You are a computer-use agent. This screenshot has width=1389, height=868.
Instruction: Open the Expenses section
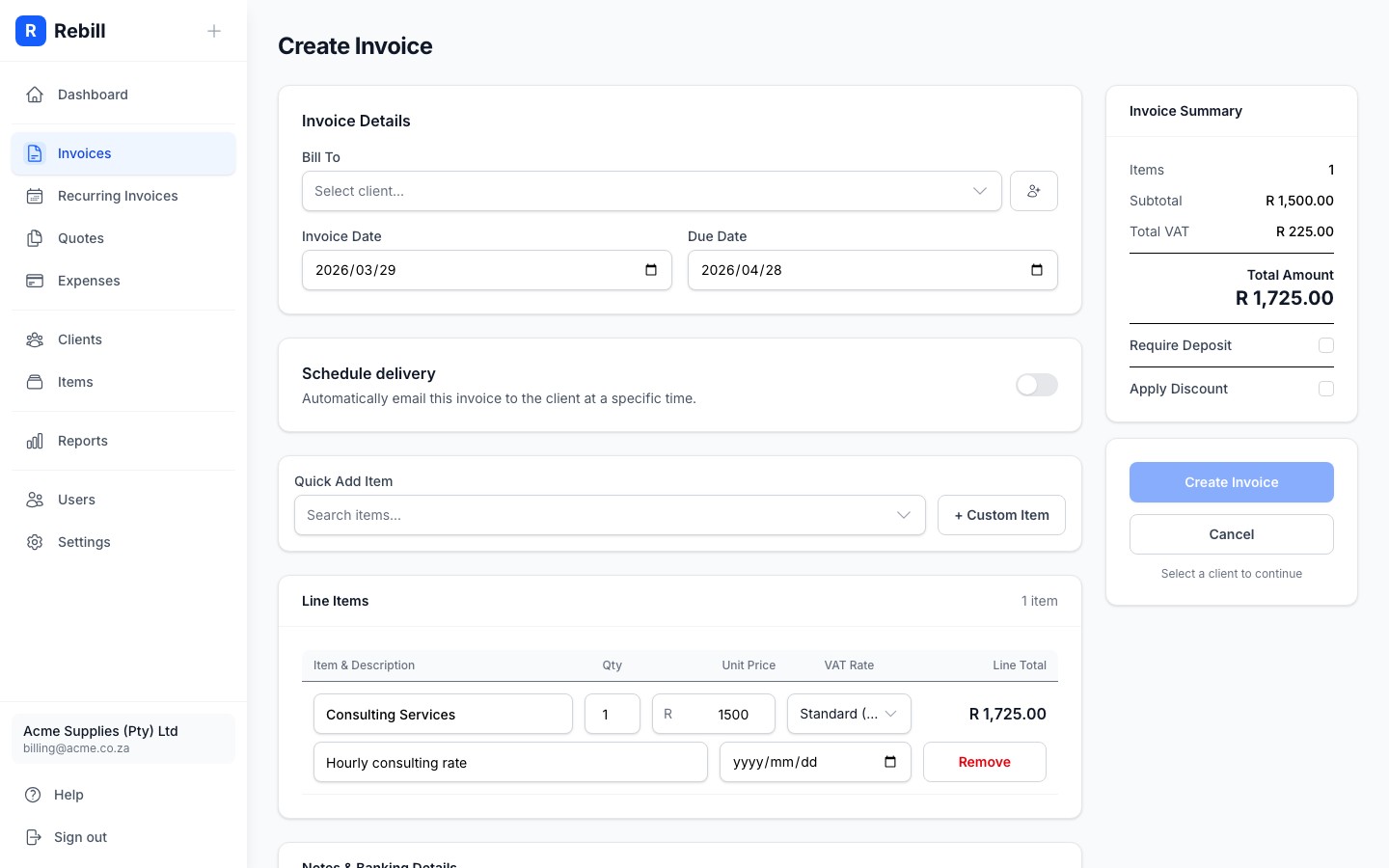(x=35, y=281)
